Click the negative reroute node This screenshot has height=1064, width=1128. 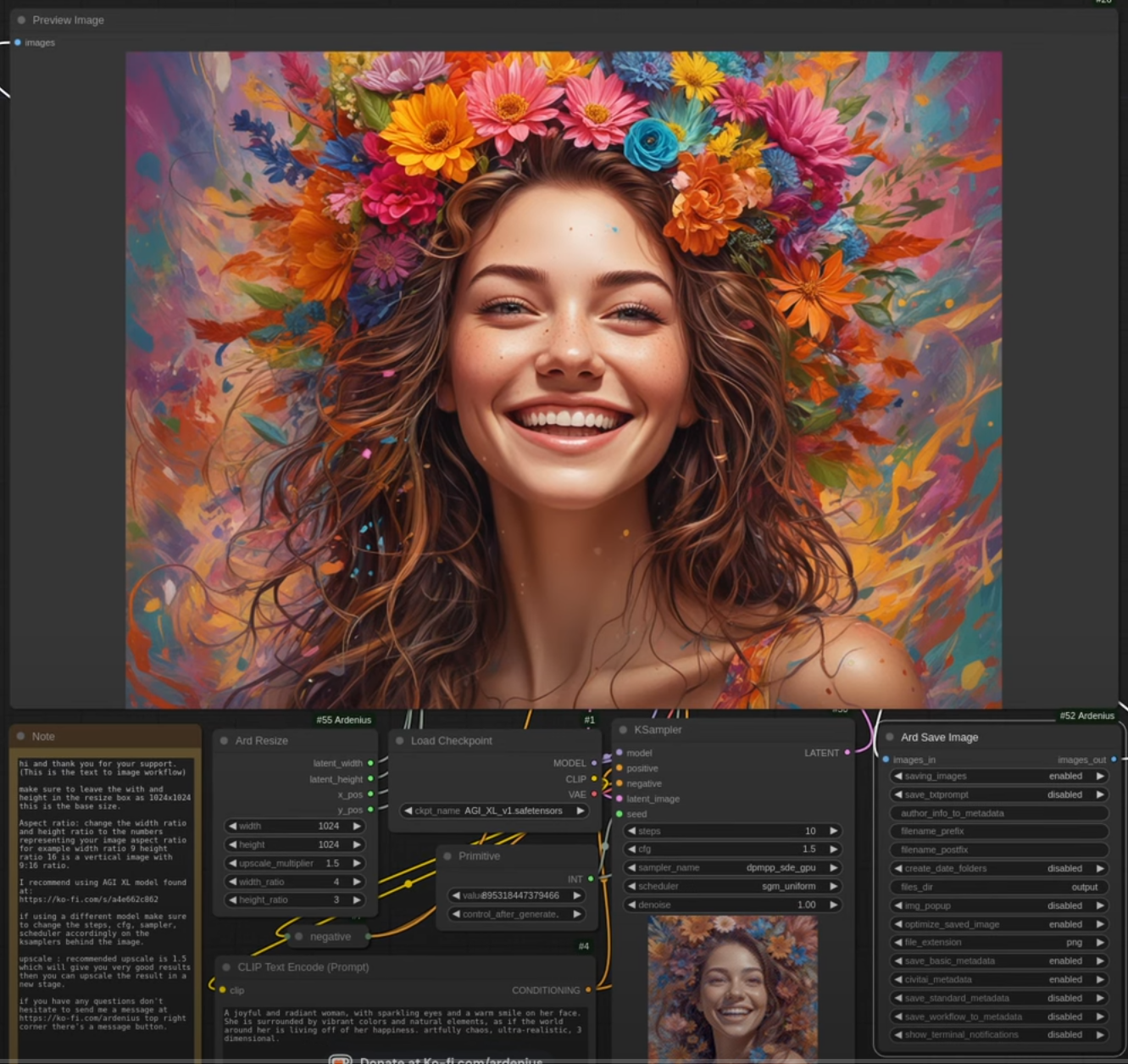tap(330, 937)
